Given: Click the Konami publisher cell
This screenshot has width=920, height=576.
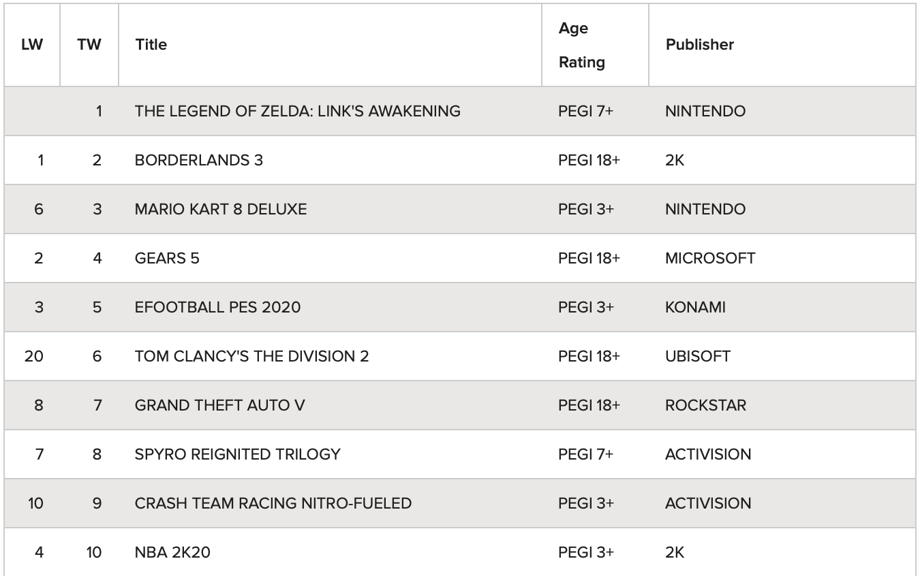Looking at the screenshot, I should coord(695,307).
